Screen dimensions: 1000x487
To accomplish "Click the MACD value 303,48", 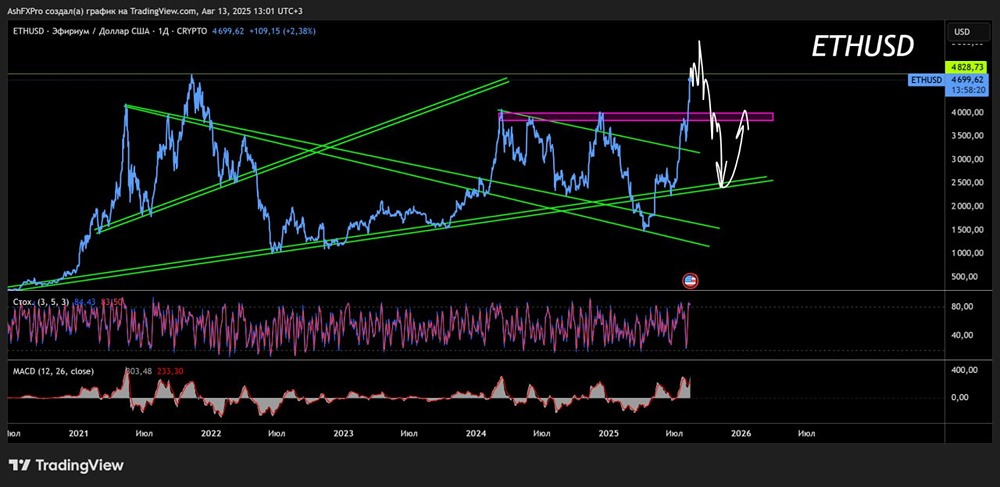I will click(x=138, y=371).
